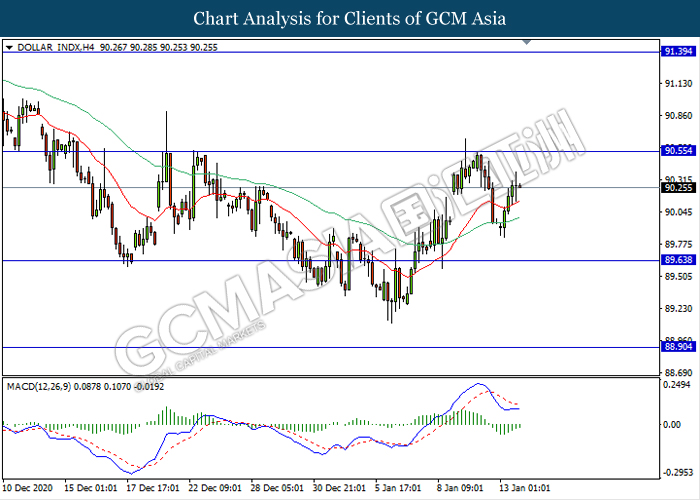Select the 91.394 resistance price label
Screen dimensions: 700x500
pyautogui.click(x=675, y=51)
